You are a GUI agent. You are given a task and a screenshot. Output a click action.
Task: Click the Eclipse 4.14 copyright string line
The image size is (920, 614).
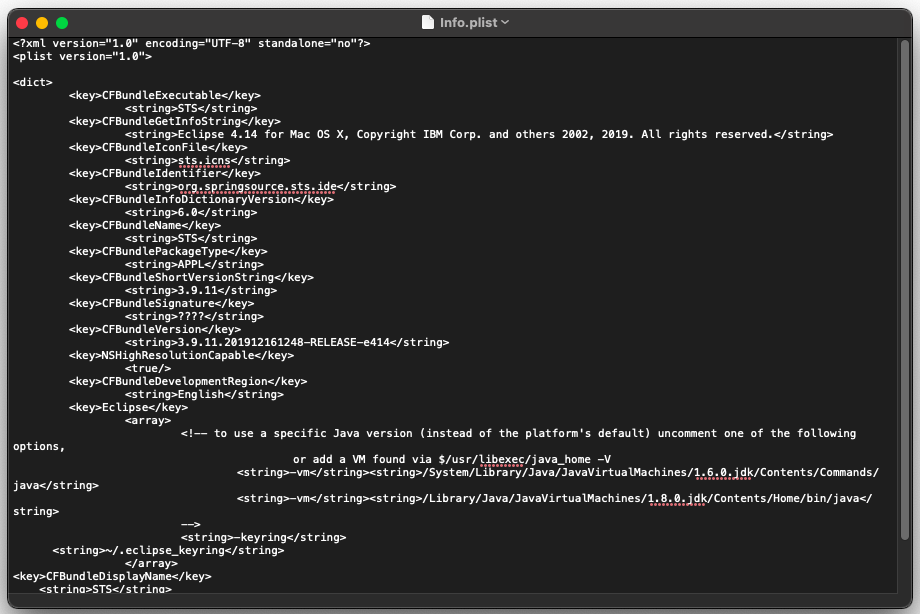[479, 134]
